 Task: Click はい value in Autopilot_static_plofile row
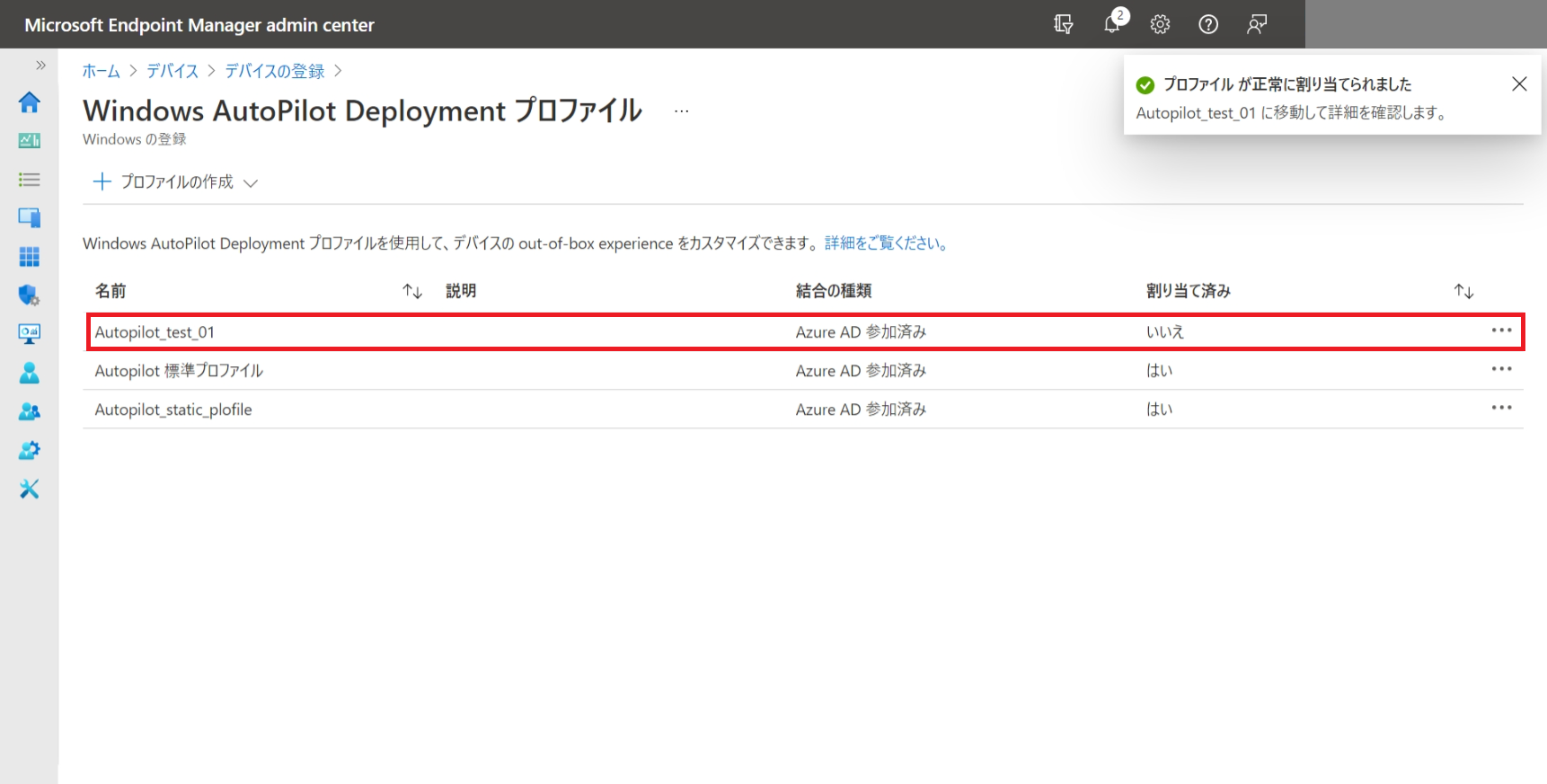click(x=1160, y=410)
